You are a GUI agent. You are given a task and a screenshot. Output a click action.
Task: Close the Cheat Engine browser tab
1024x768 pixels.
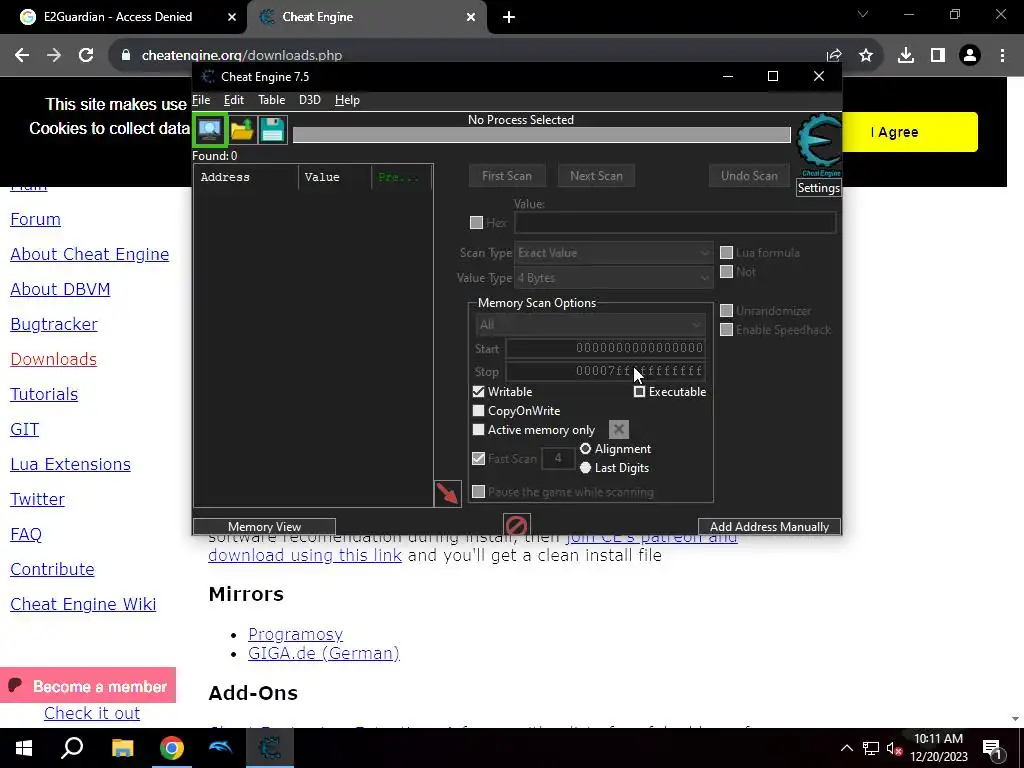pyautogui.click(x=471, y=17)
